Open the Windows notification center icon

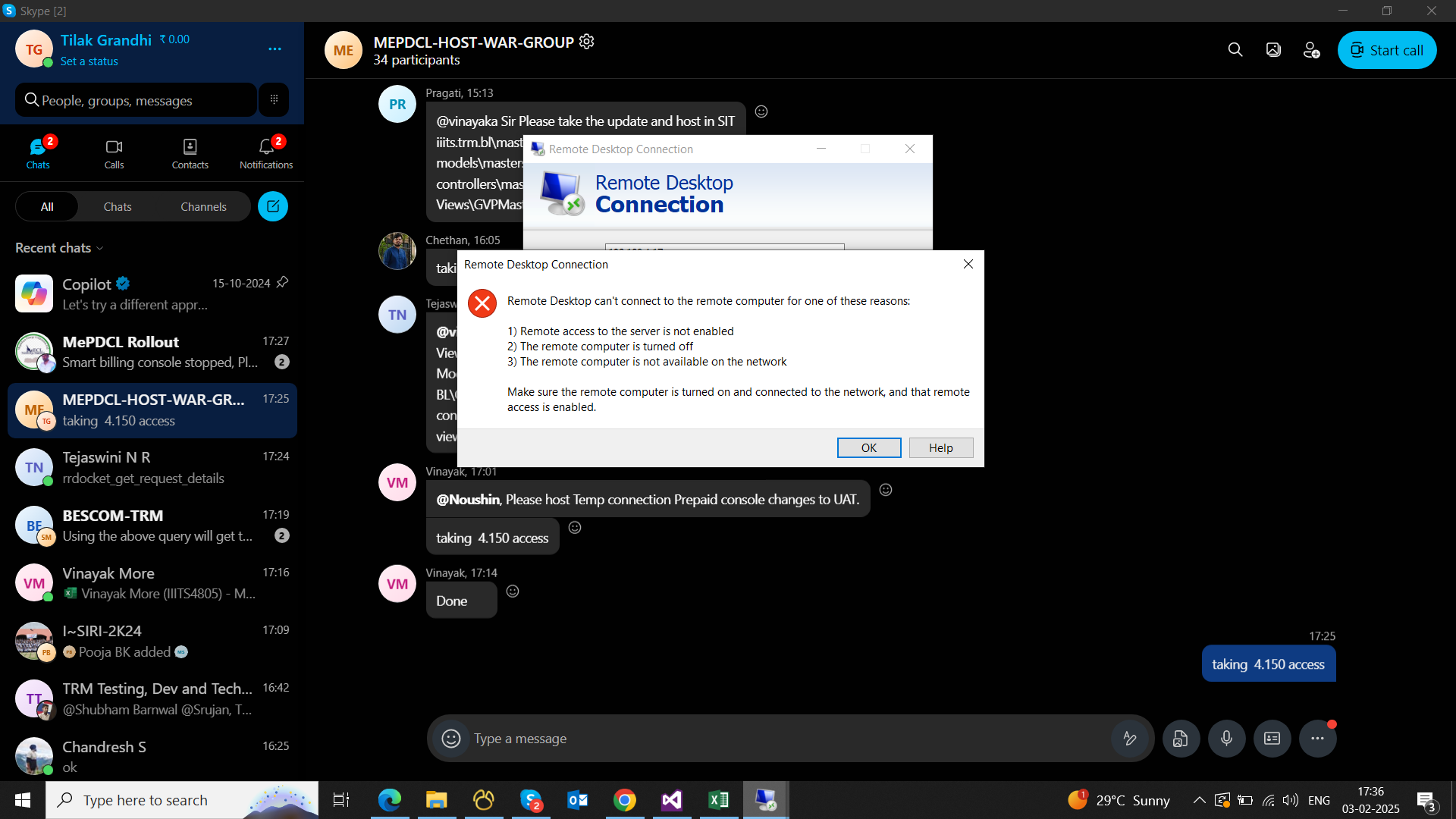pyautogui.click(x=1426, y=801)
